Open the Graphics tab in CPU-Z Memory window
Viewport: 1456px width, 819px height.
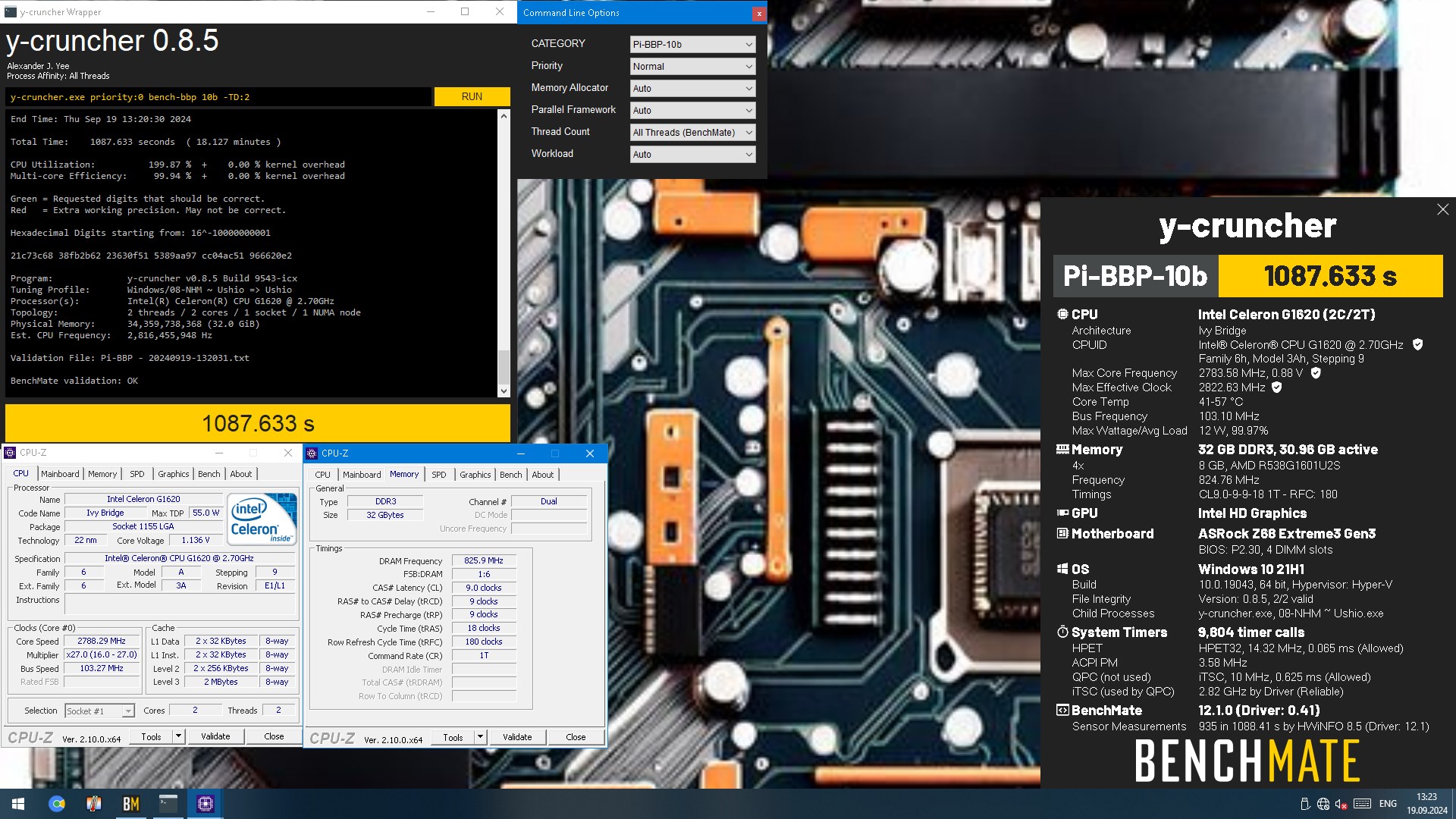475,475
